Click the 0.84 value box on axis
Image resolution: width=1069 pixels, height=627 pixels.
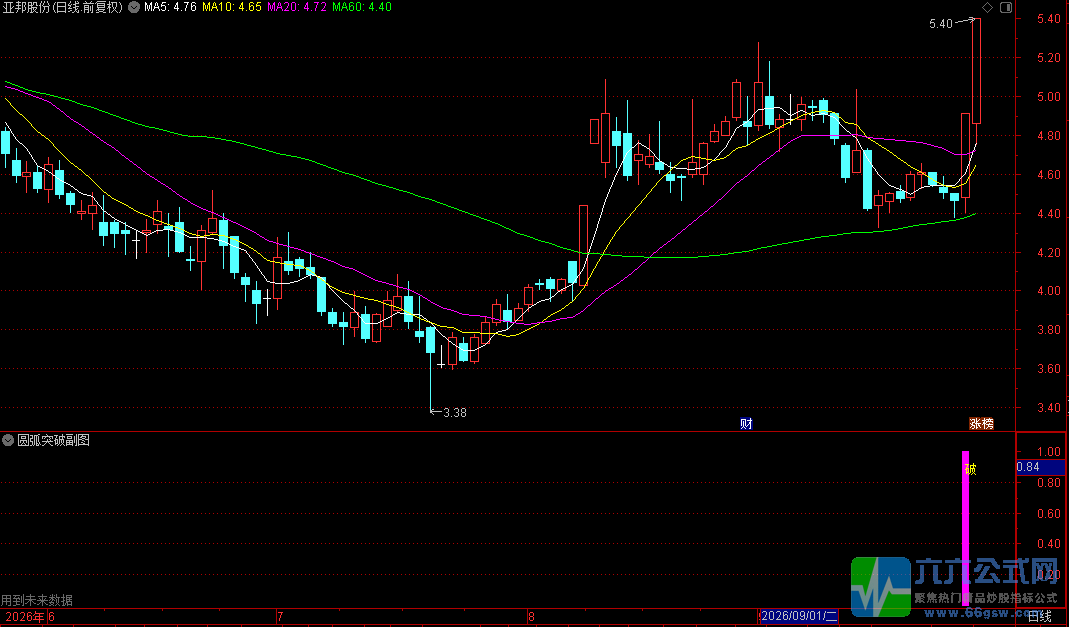1040,467
